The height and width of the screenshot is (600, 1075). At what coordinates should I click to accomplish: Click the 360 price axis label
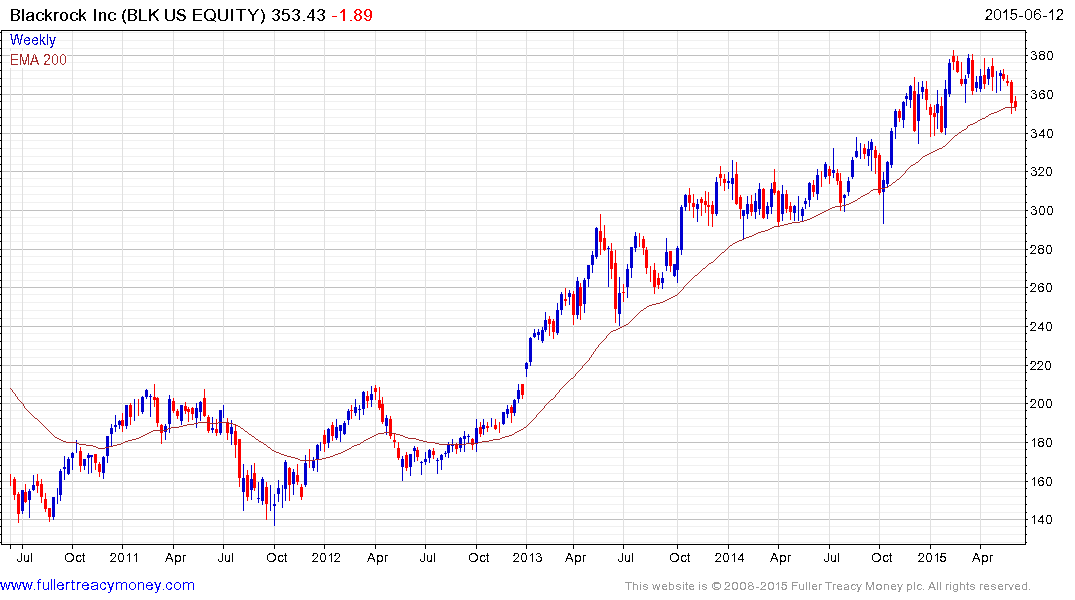pyautogui.click(x=1042, y=95)
